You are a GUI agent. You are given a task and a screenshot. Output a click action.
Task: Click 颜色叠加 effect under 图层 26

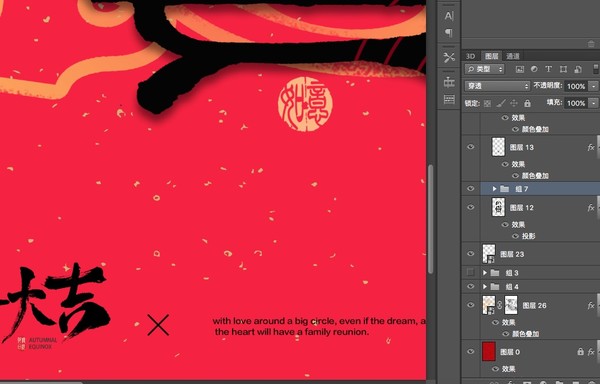pos(525,334)
